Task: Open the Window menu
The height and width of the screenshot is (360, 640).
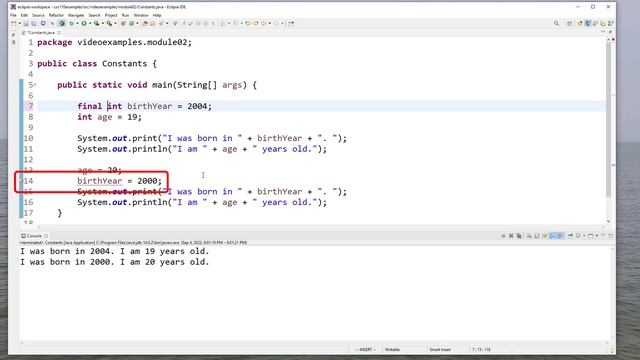Action: coord(141,15)
